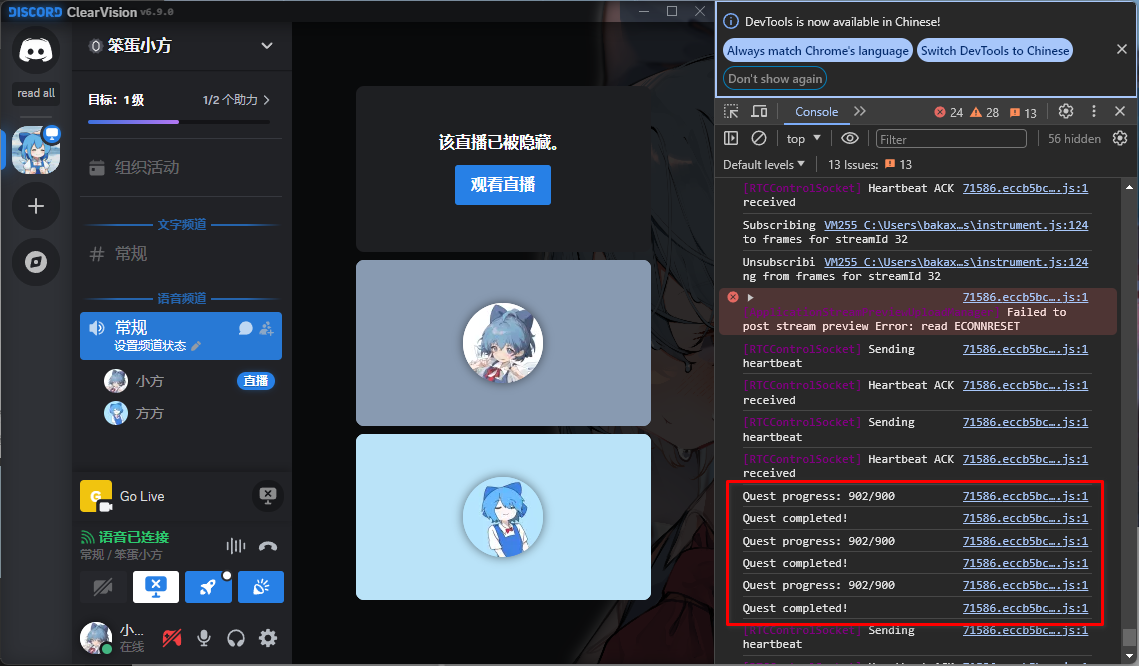Open the Default levels dropdown
The image size is (1139, 666).
[764, 164]
